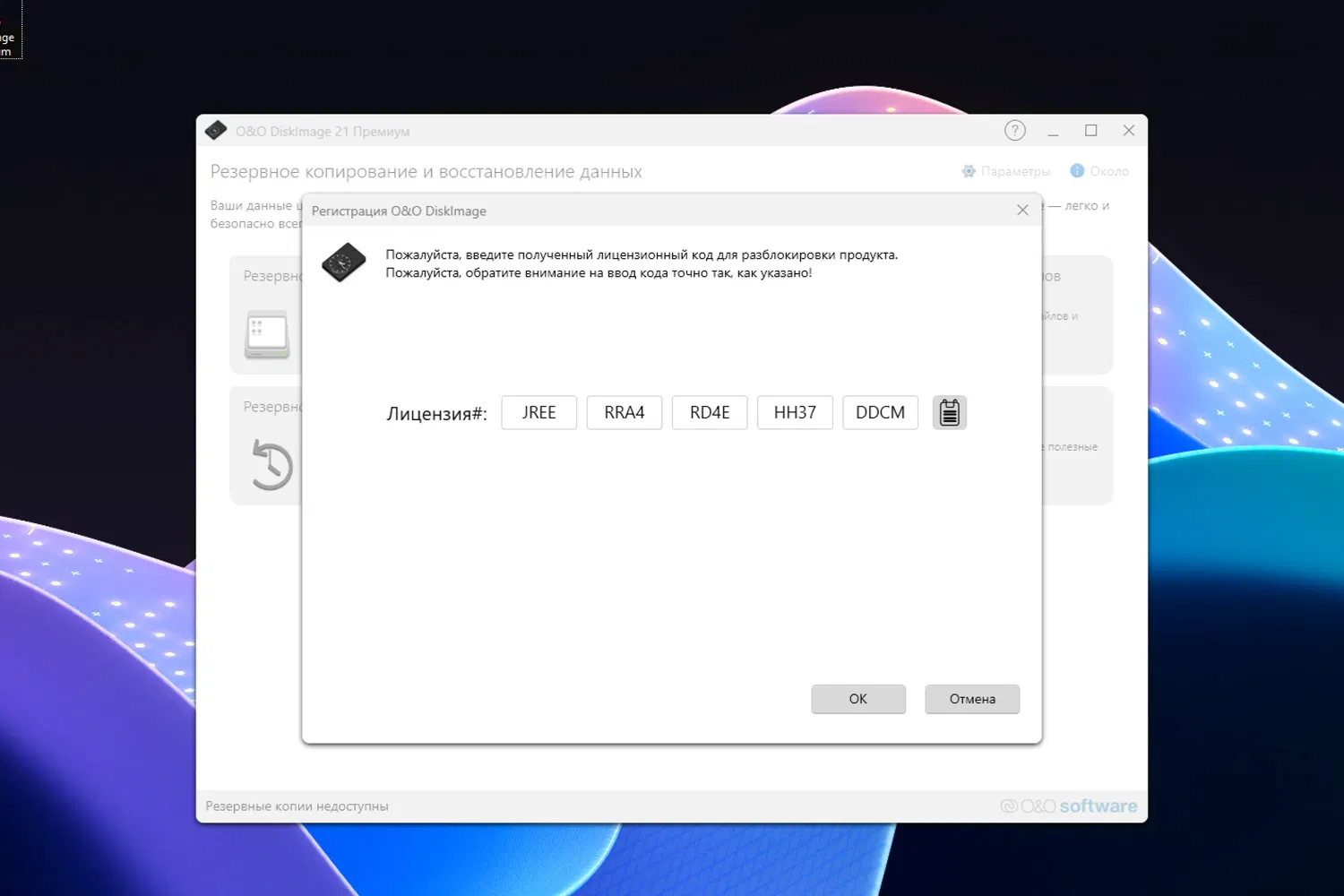Maximize the O&O DiskImage main window
This screenshot has height=896, width=1344.
point(1091,131)
